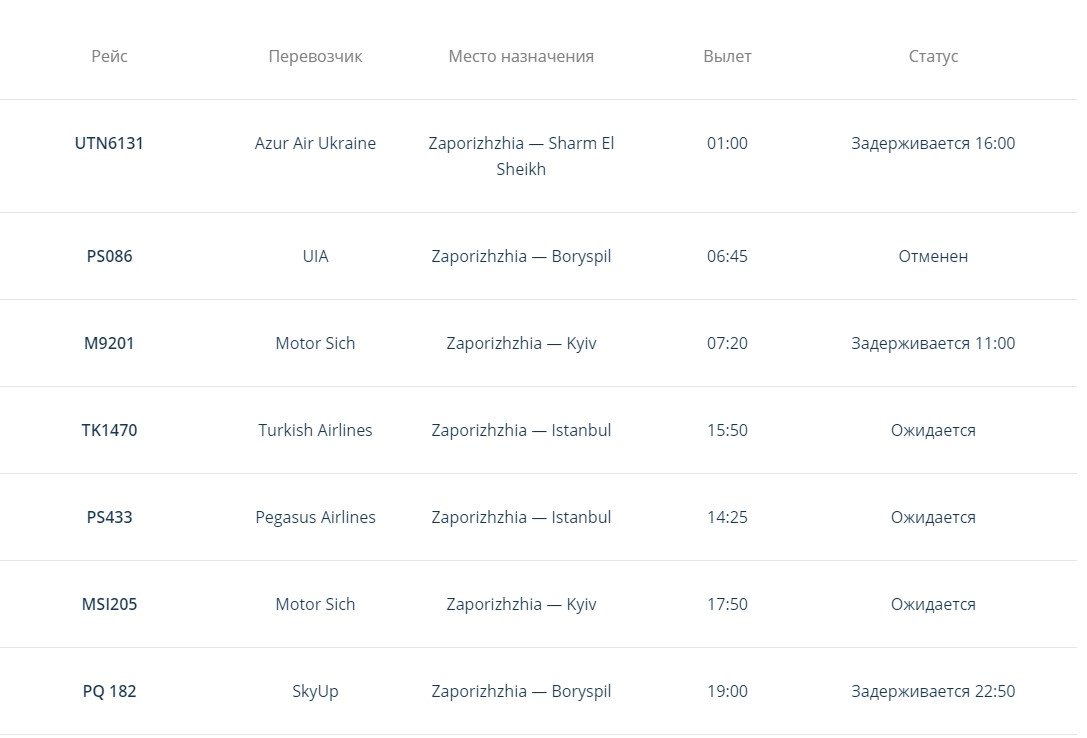The width and height of the screenshot is (1087, 738).
Task: Click the 15:50 departure time
Action: pyautogui.click(x=727, y=430)
